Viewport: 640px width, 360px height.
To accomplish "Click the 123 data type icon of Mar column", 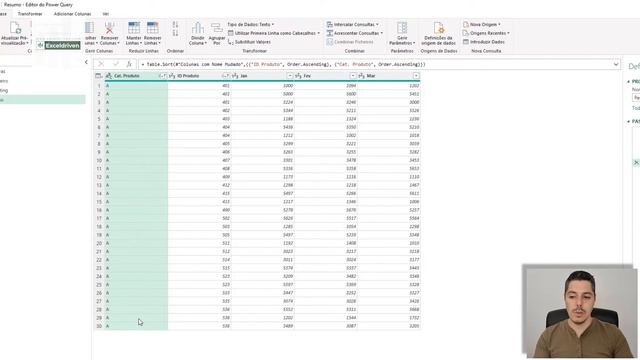I will [362, 76].
